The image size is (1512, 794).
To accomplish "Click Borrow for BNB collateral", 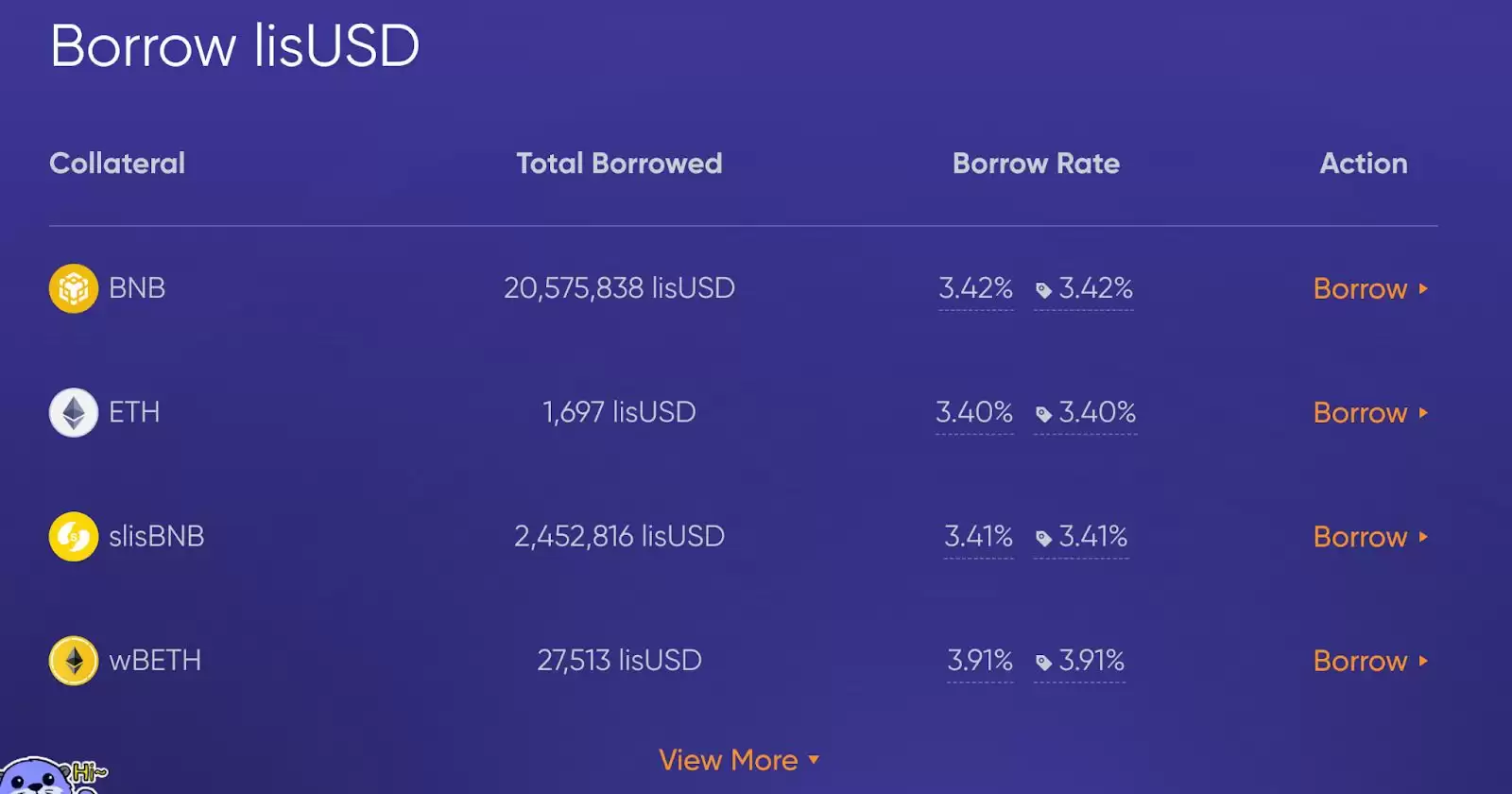I will point(1369,288).
